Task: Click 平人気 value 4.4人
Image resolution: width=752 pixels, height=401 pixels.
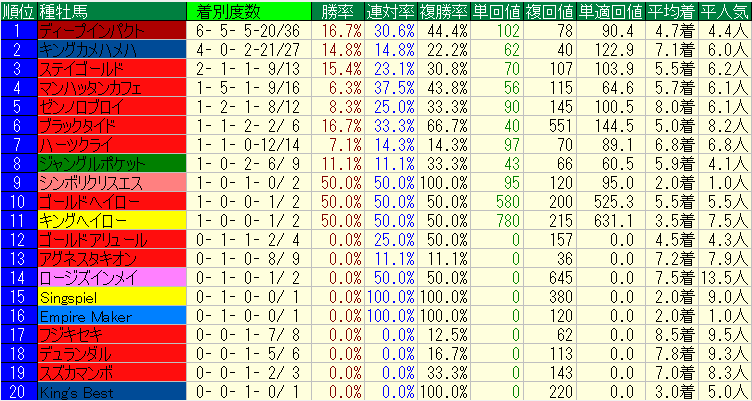Action: (x=729, y=31)
